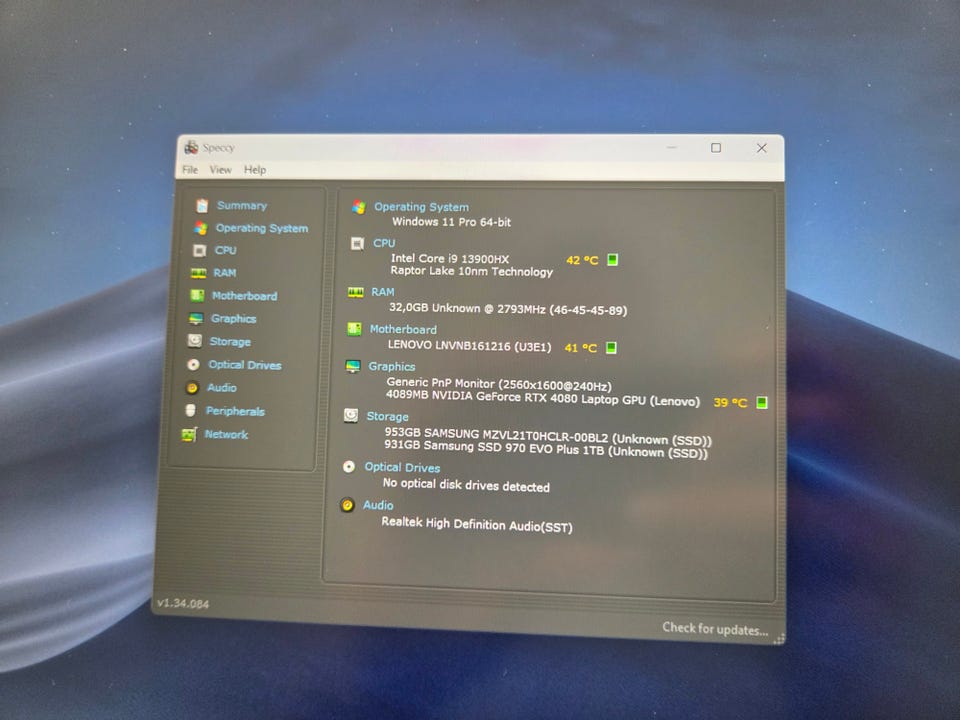Select the Motherboard sidebar icon
This screenshot has height=720, width=960.
(x=197, y=296)
